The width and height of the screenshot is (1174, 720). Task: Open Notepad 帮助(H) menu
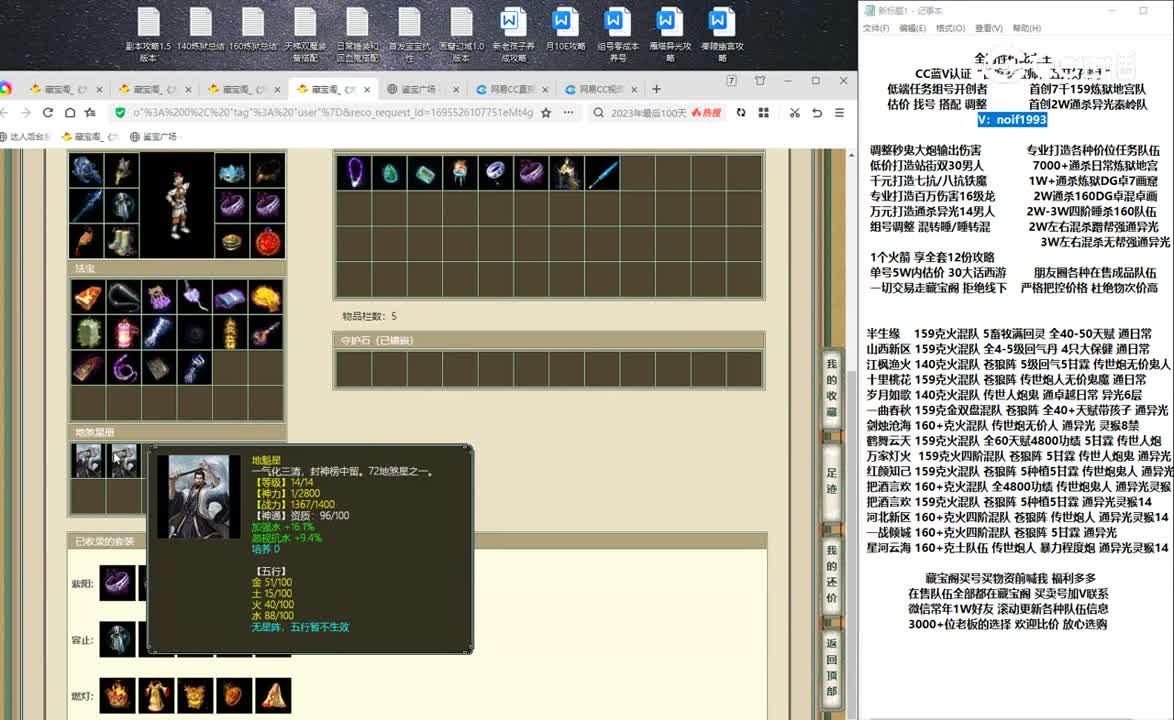coord(1027,28)
